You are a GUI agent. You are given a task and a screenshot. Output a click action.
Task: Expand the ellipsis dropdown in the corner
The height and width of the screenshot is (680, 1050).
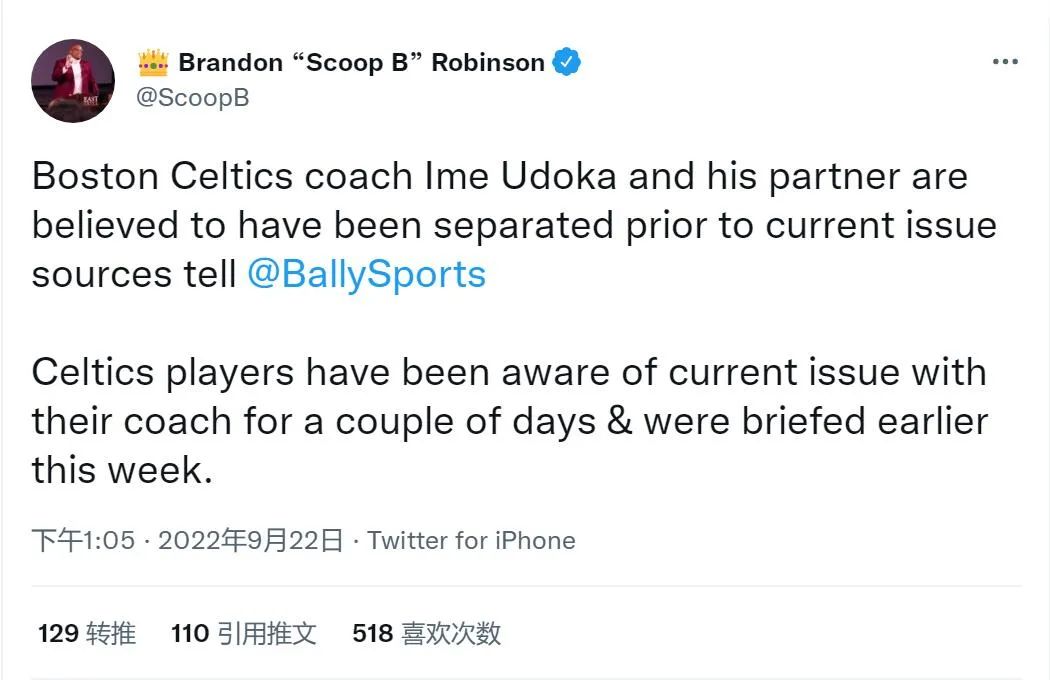(1007, 62)
